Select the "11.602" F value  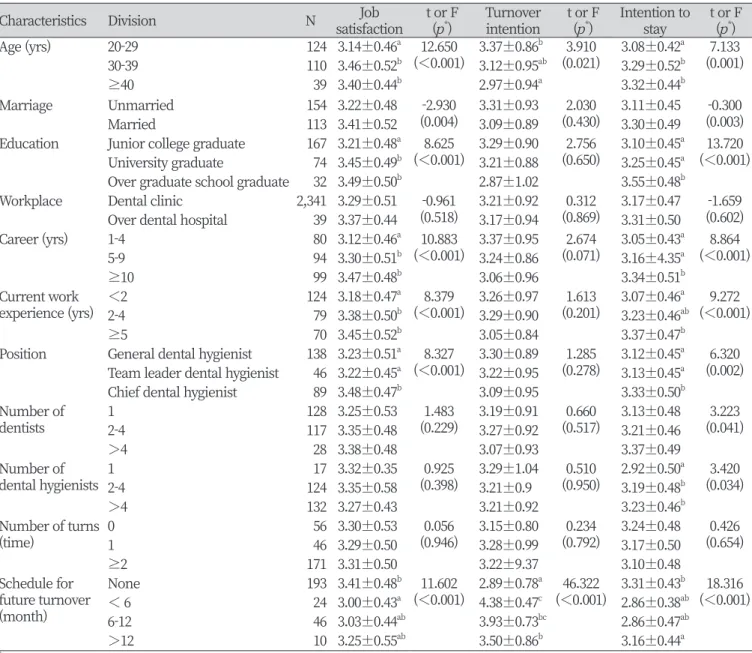(x=439, y=583)
